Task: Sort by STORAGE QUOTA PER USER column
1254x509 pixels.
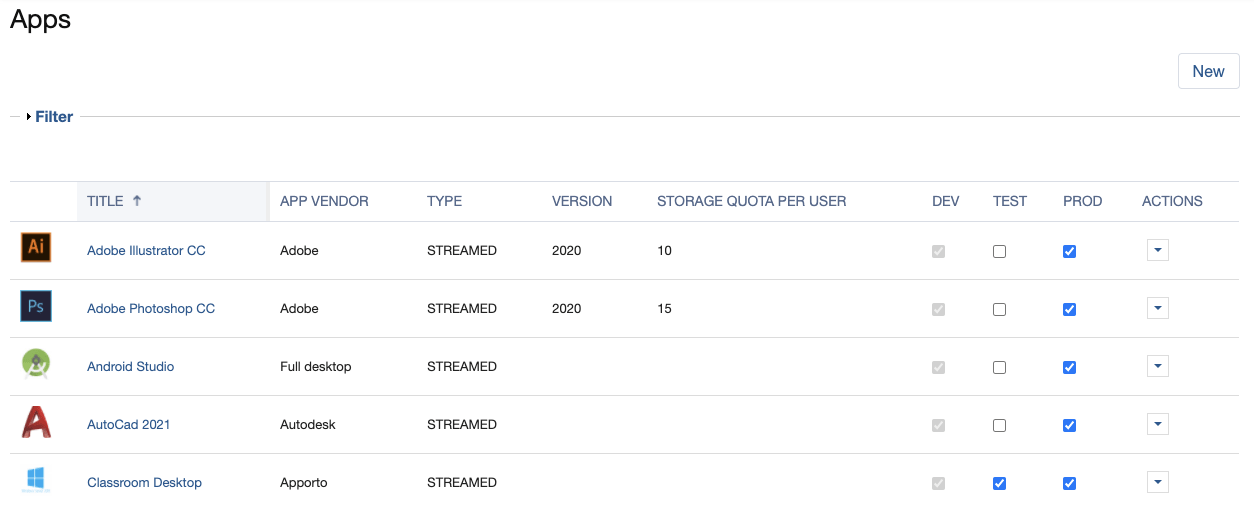Action: [751, 201]
